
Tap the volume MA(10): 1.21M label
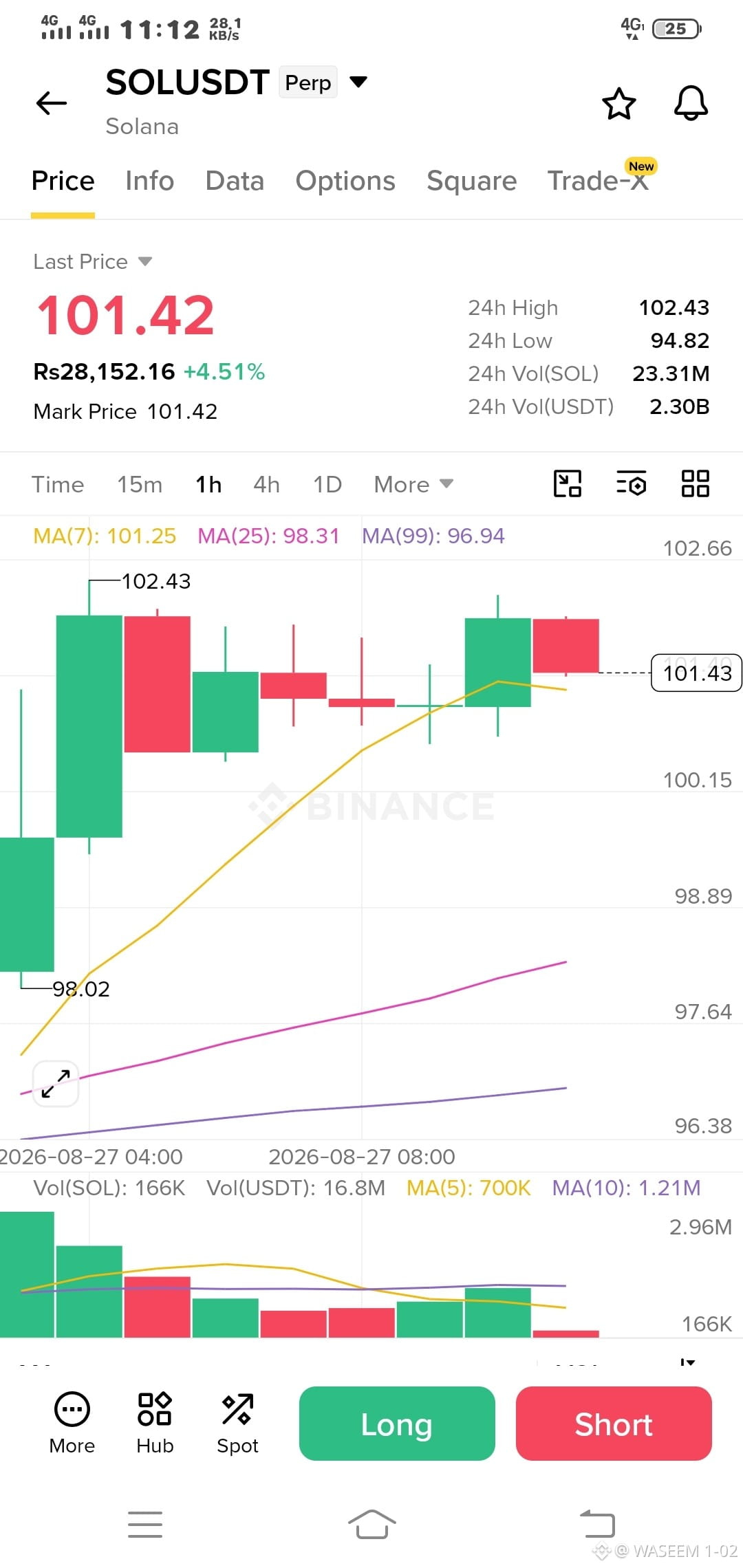626,1188
